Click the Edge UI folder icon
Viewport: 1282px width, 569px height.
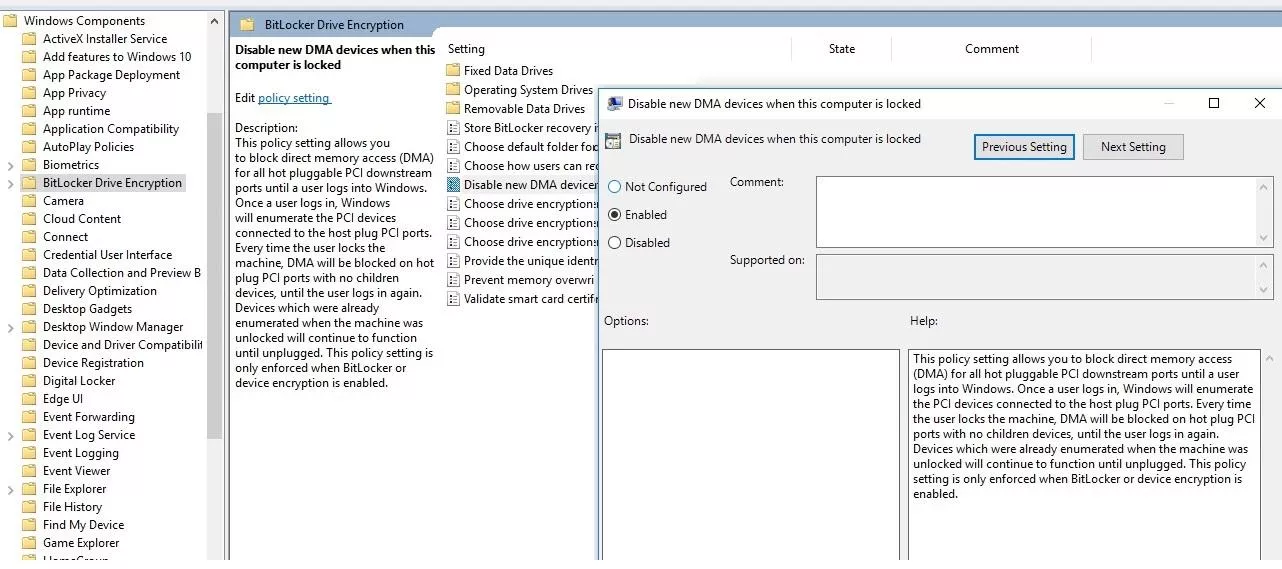[x=29, y=399]
